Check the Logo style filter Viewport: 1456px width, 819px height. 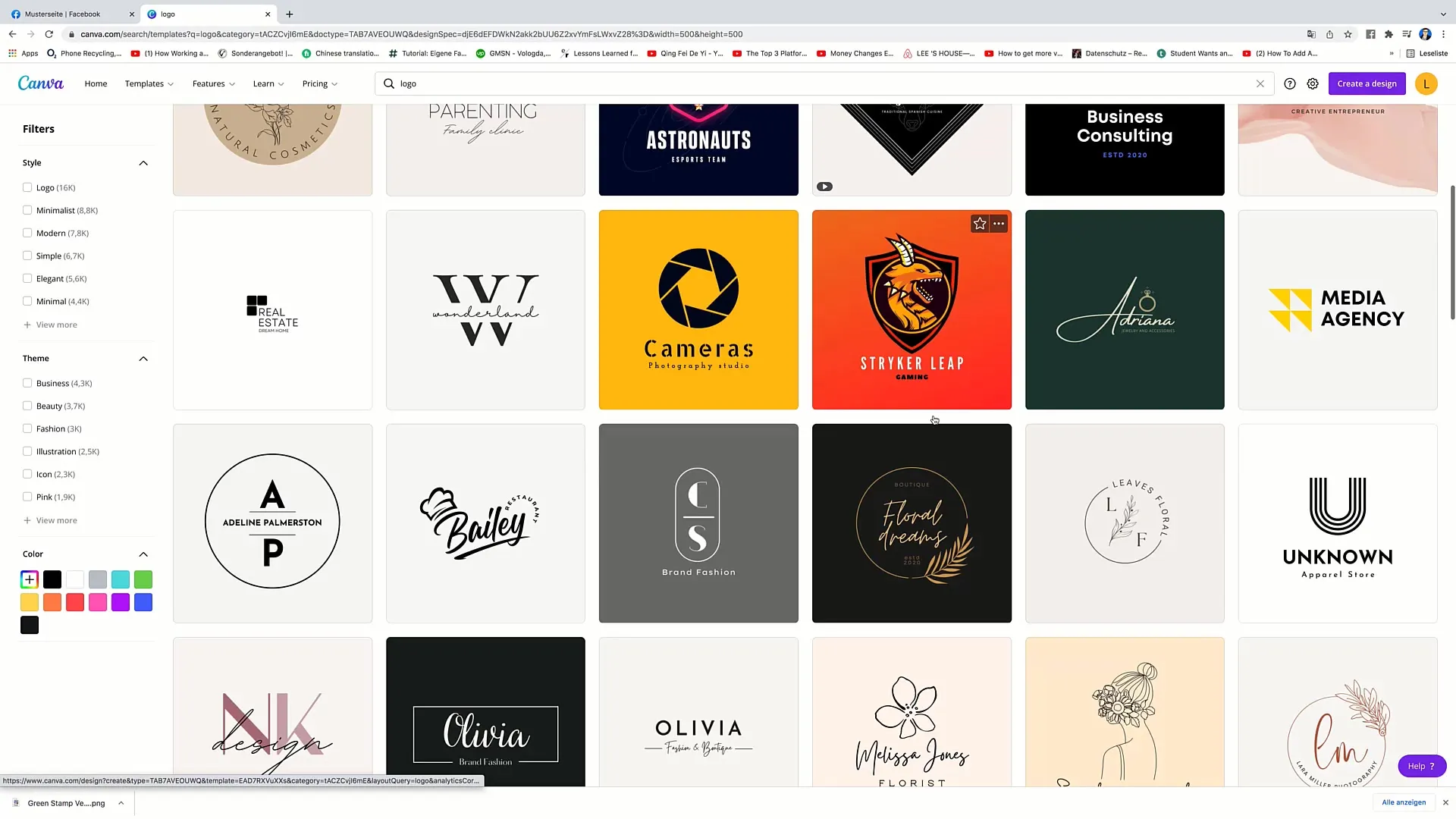[27, 187]
